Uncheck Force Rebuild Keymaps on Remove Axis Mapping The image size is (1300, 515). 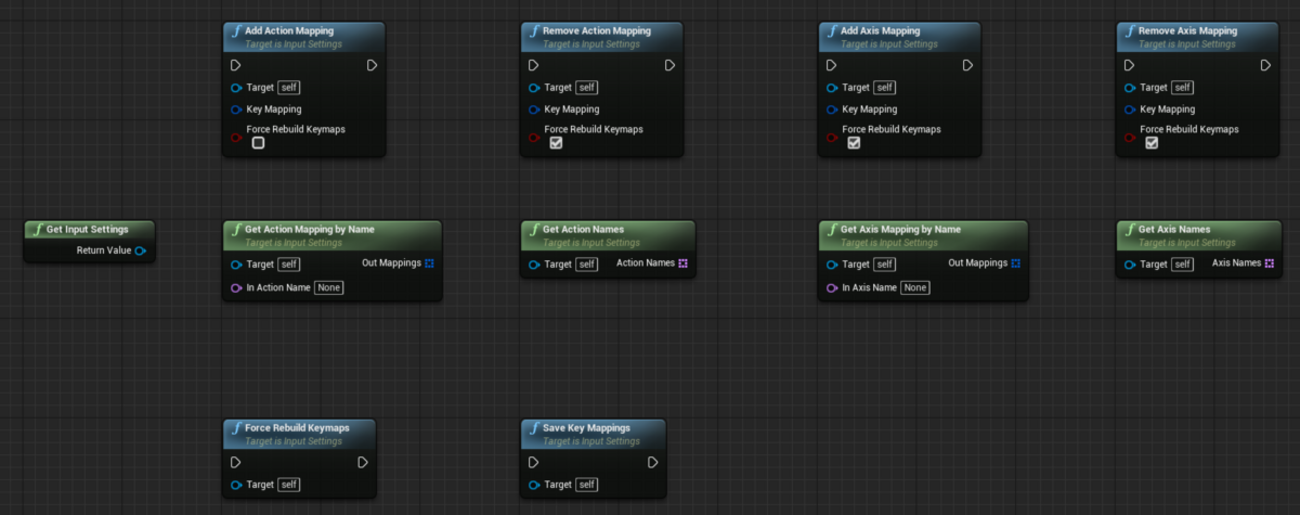coord(1152,143)
